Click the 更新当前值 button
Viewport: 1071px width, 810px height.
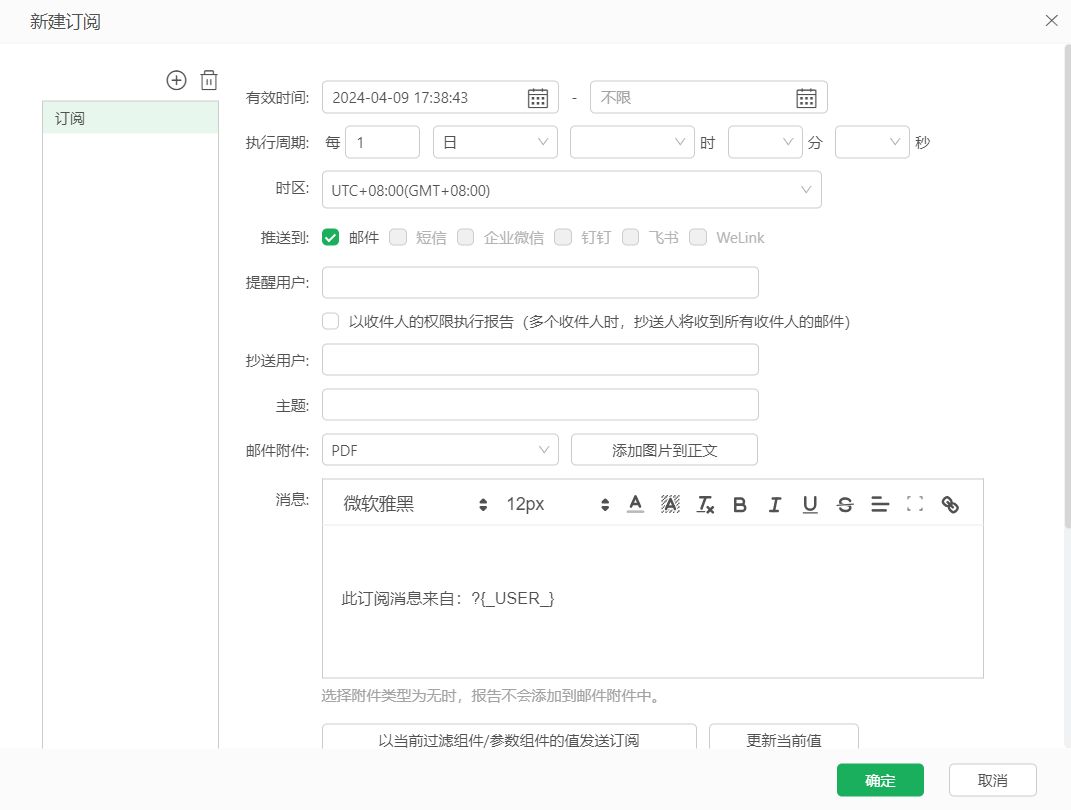(783, 737)
